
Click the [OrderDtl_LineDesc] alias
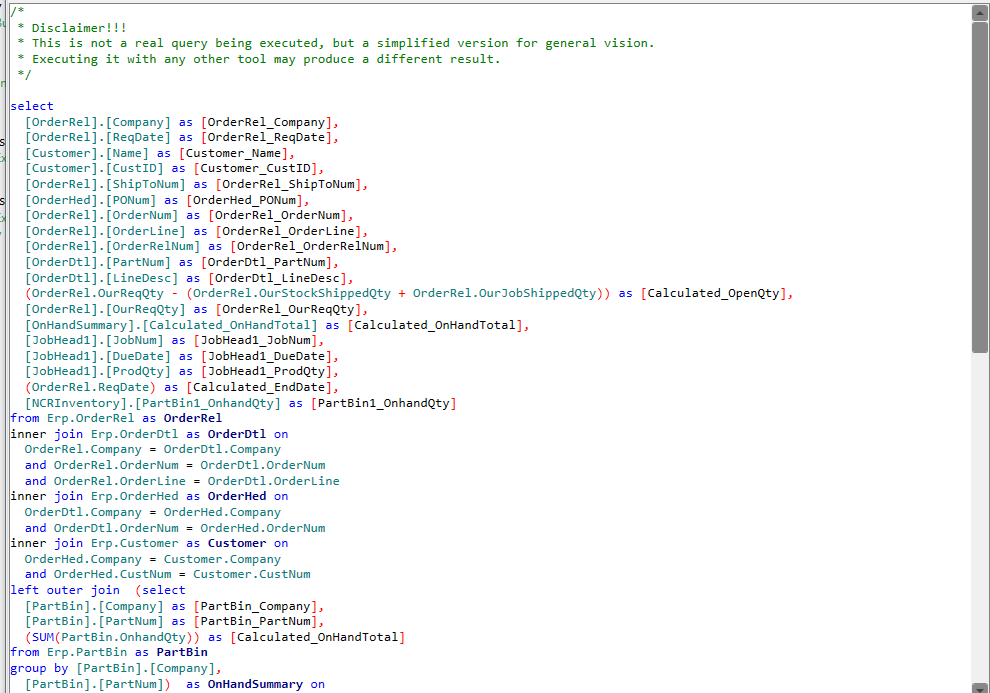pyautogui.click(x=280, y=278)
